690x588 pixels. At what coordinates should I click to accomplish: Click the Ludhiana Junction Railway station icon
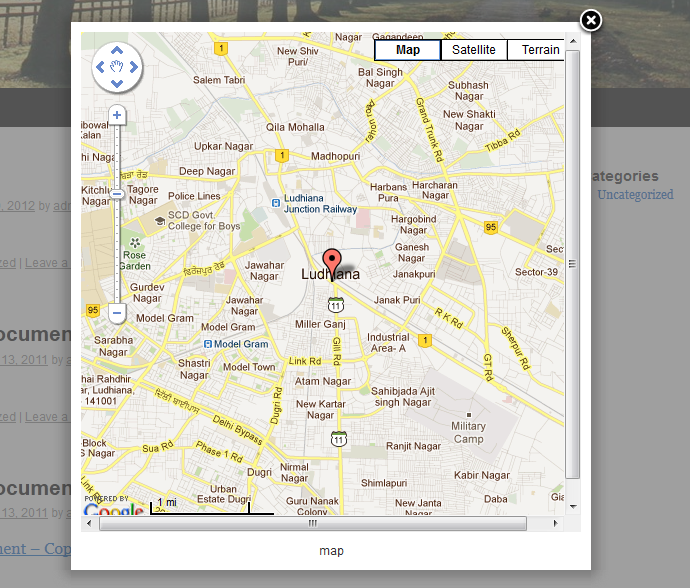pyautogui.click(x=276, y=203)
